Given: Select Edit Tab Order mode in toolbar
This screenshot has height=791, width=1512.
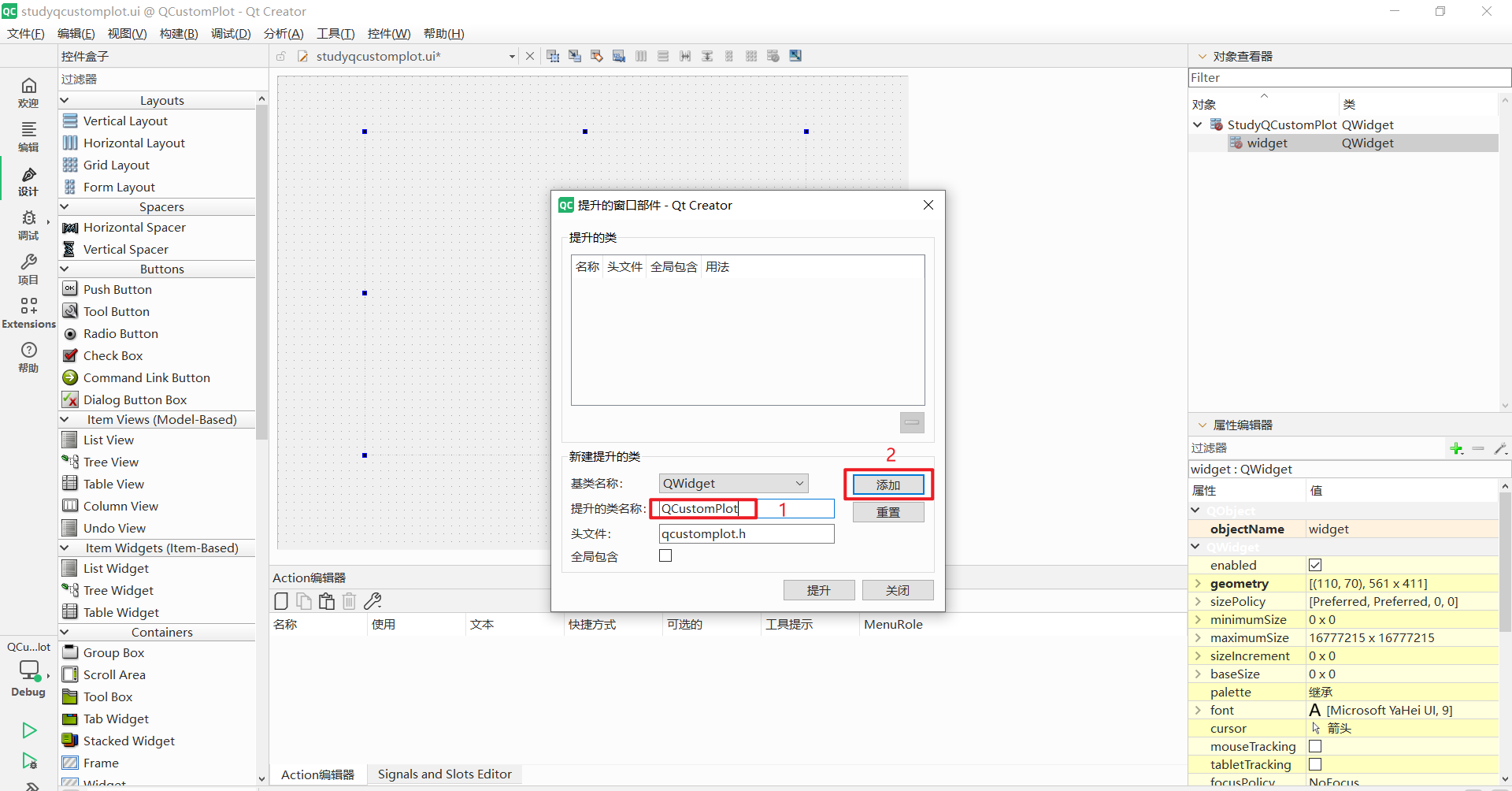Looking at the screenshot, I should pyautogui.click(x=619, y=56).
